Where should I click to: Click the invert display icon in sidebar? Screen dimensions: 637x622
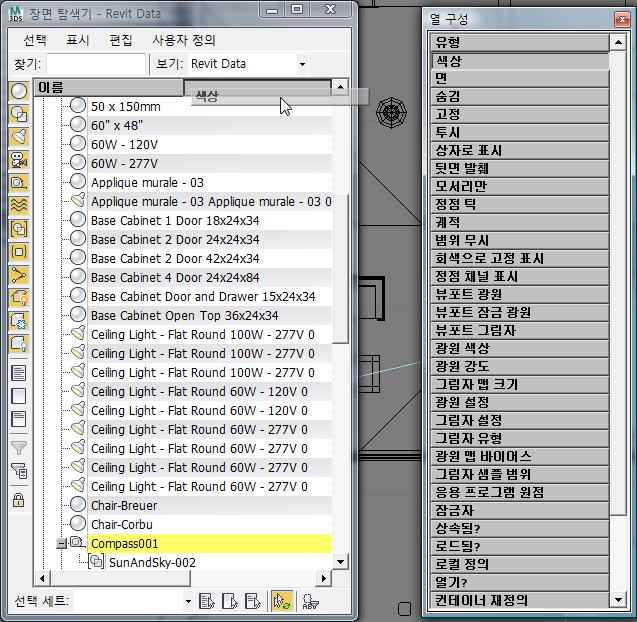coord(19,419)
